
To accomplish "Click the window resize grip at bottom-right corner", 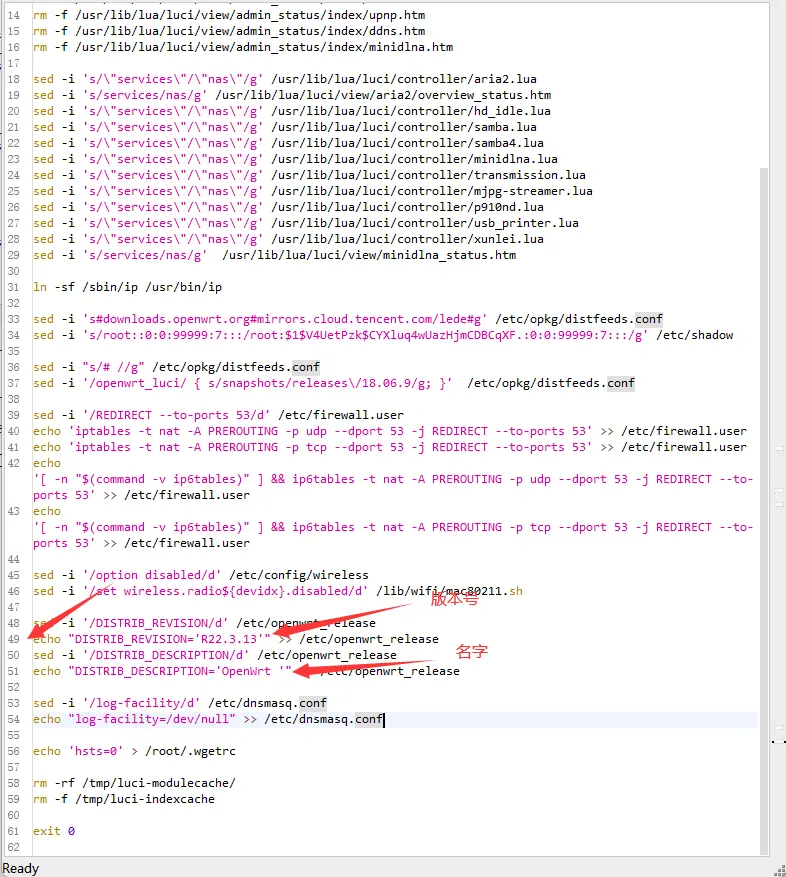I will 779,870.
